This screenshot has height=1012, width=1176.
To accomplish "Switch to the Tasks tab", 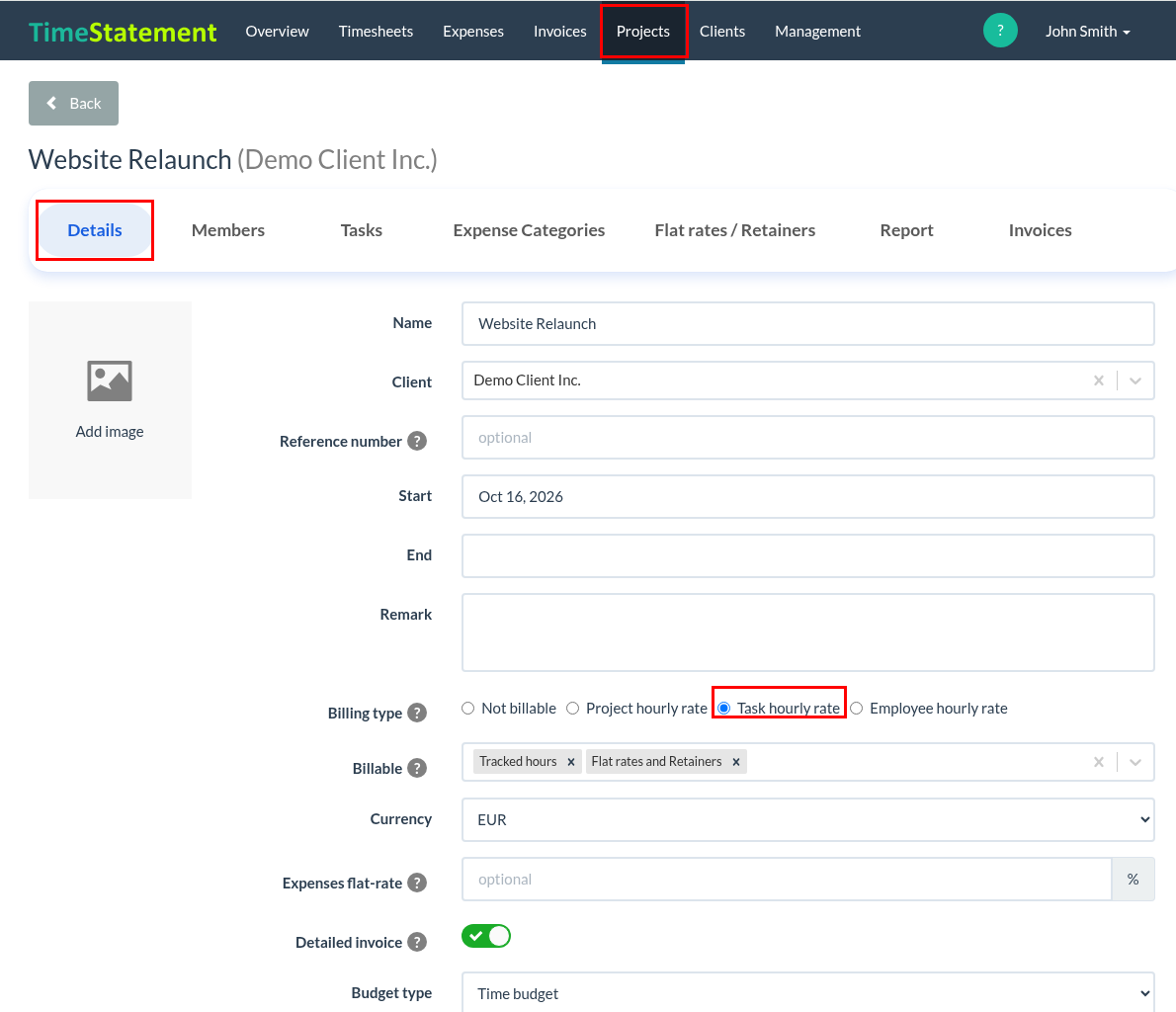I will (x=362, y=230).
